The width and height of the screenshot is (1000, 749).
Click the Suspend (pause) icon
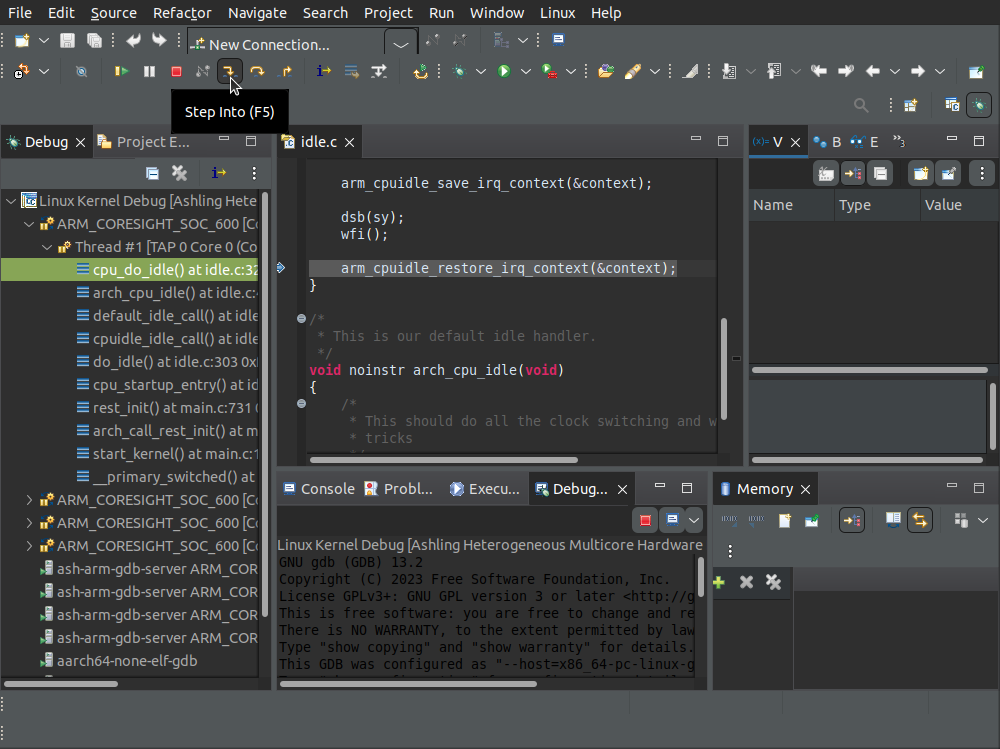click(x=149, y=72)
